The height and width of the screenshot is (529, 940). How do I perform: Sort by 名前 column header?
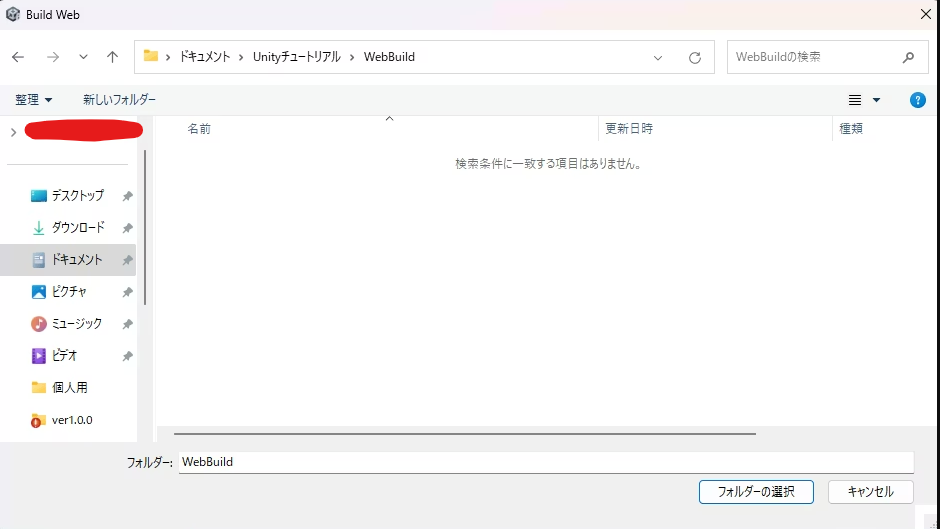pos(199,129)
